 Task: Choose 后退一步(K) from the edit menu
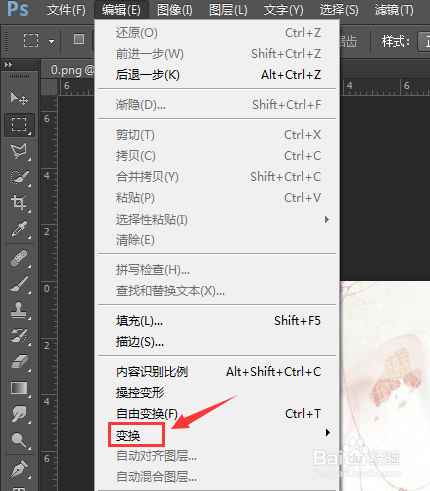coord(217,75)
